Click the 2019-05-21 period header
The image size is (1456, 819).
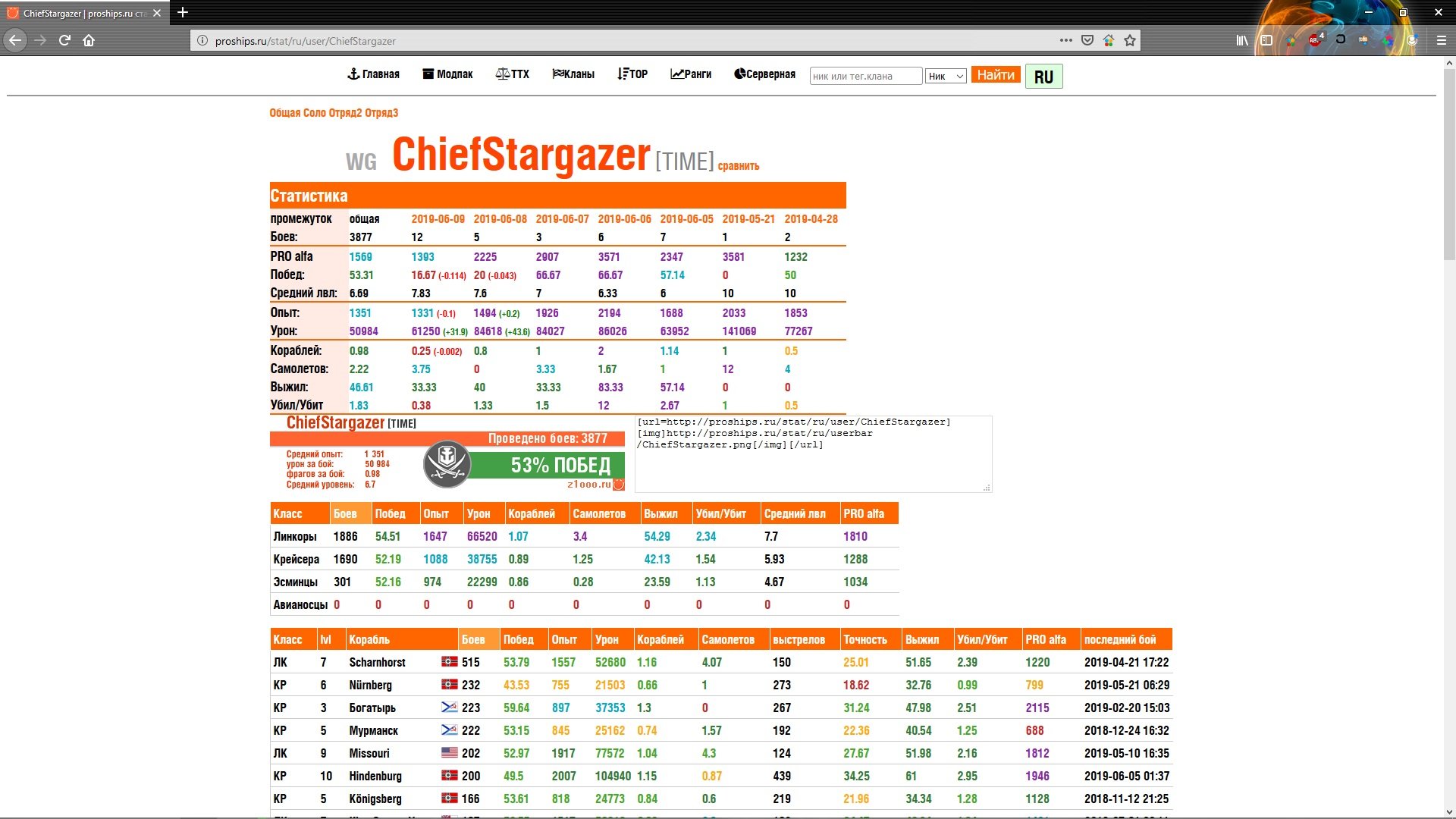[748, 219]
